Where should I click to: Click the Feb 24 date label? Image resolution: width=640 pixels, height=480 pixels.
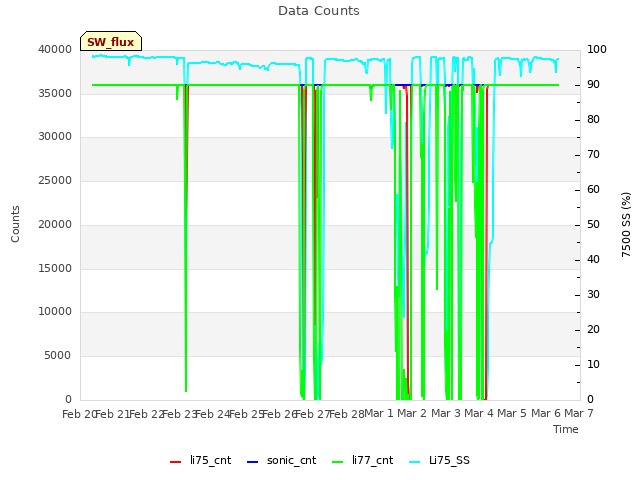(213, 414)
